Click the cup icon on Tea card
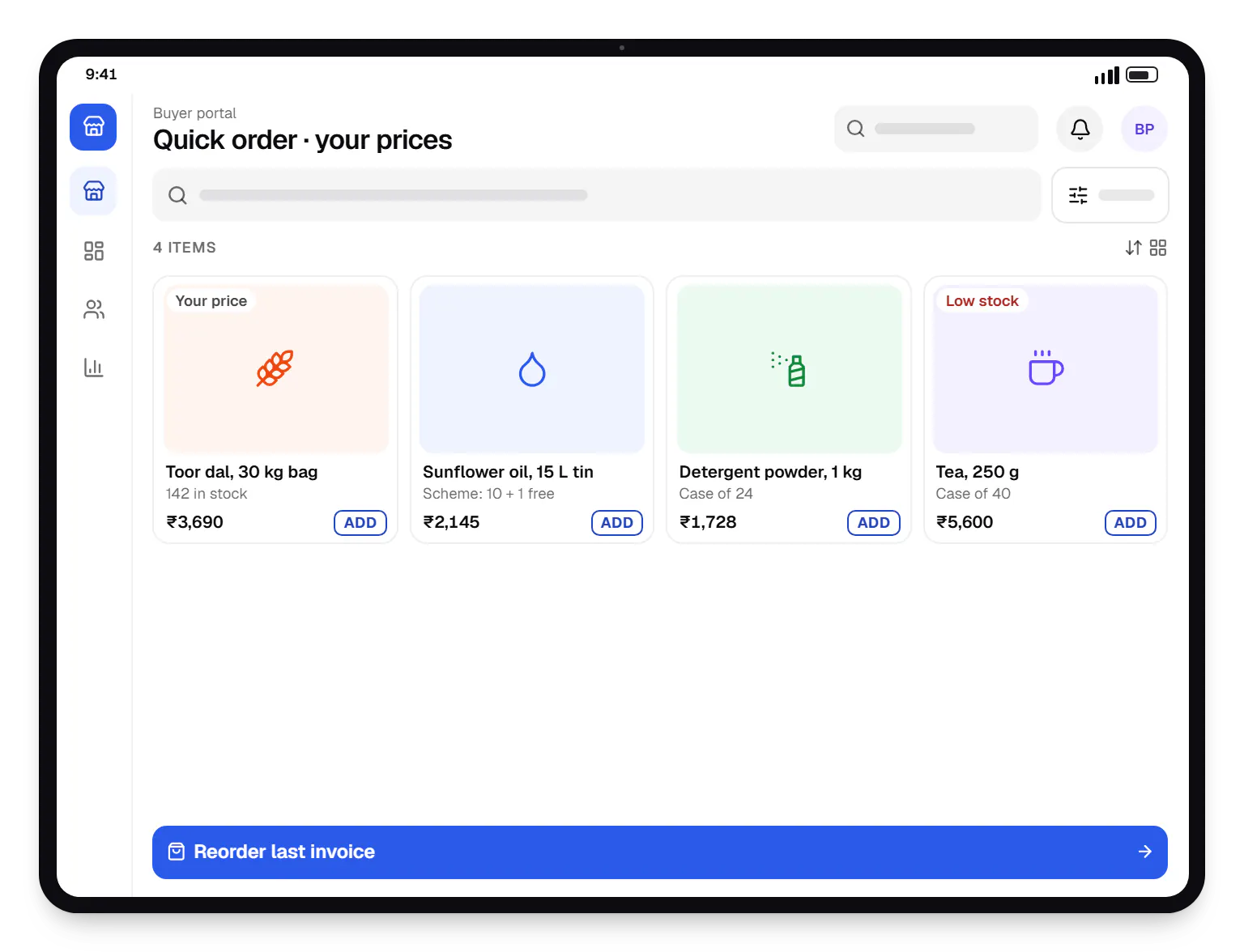The height and width of the screenshot is (952, 1244). 1046,368
